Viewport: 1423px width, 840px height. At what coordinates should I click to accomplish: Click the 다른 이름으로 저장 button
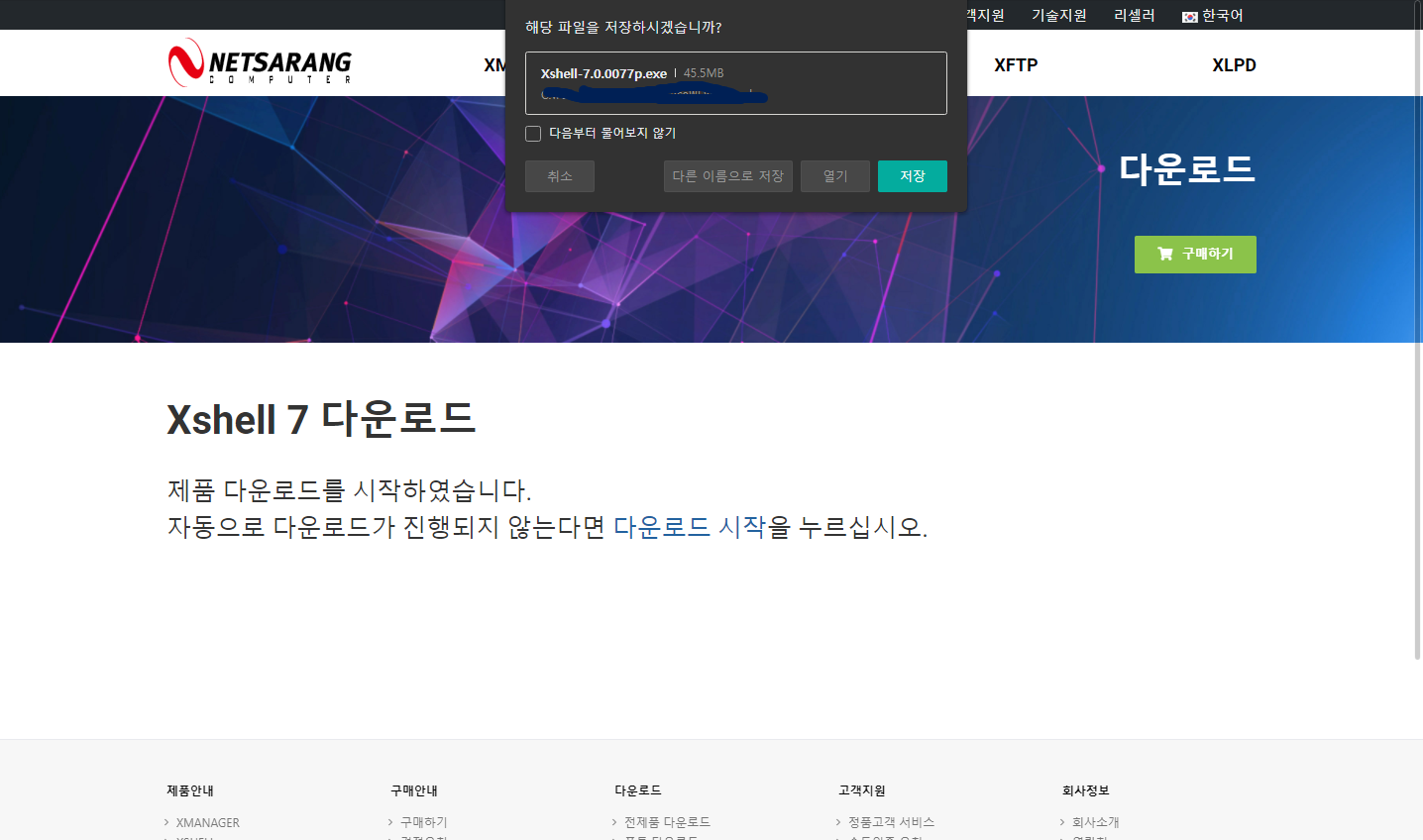728,176
